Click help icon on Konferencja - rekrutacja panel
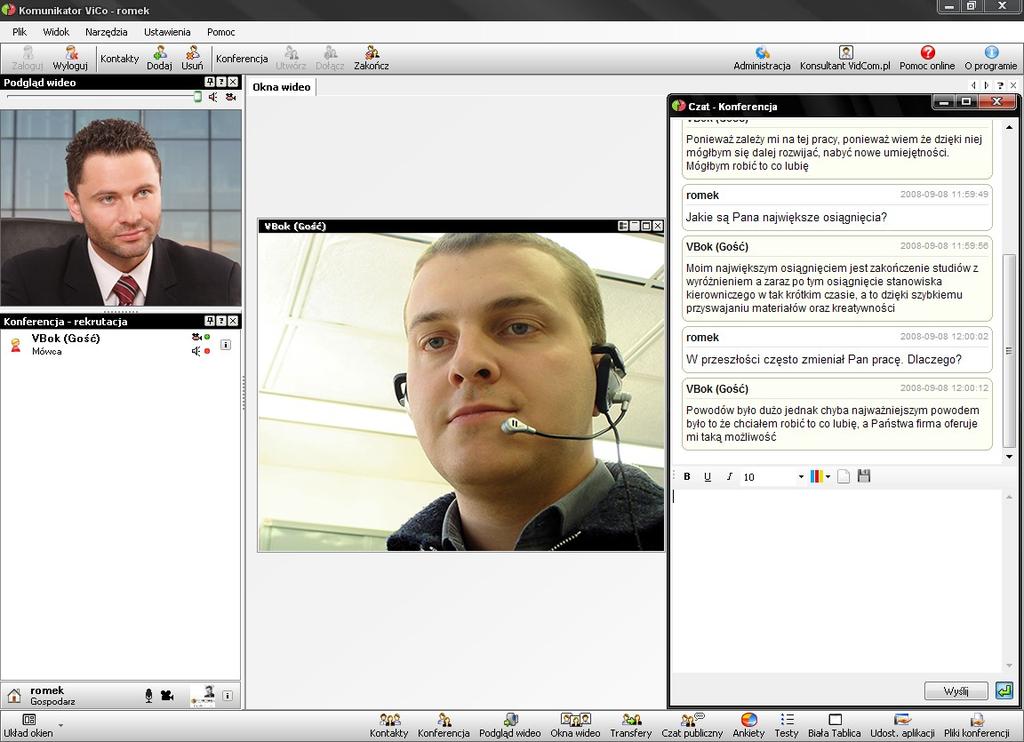The width and height of the screenshot is (1024, 742). [221, 321]
